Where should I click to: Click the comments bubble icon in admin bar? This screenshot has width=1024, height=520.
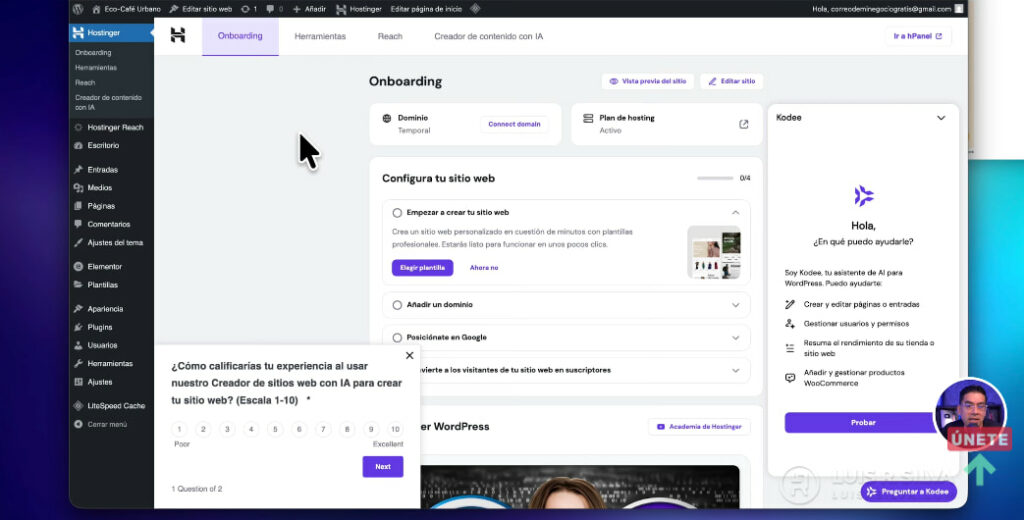pyautogui.click(x=271, y=8)
